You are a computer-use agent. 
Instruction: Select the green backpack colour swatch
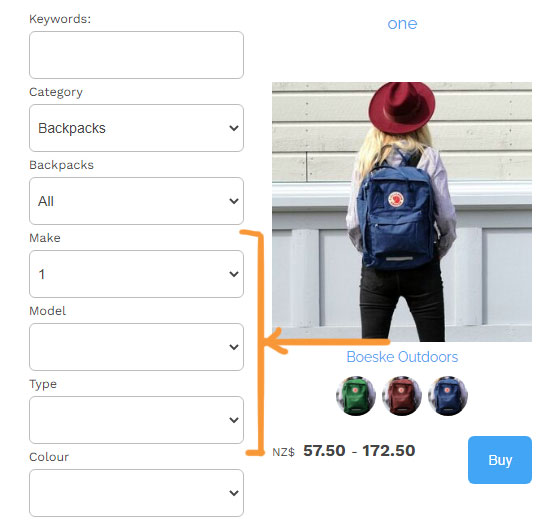pyautogui.click(x=356, y=396)
